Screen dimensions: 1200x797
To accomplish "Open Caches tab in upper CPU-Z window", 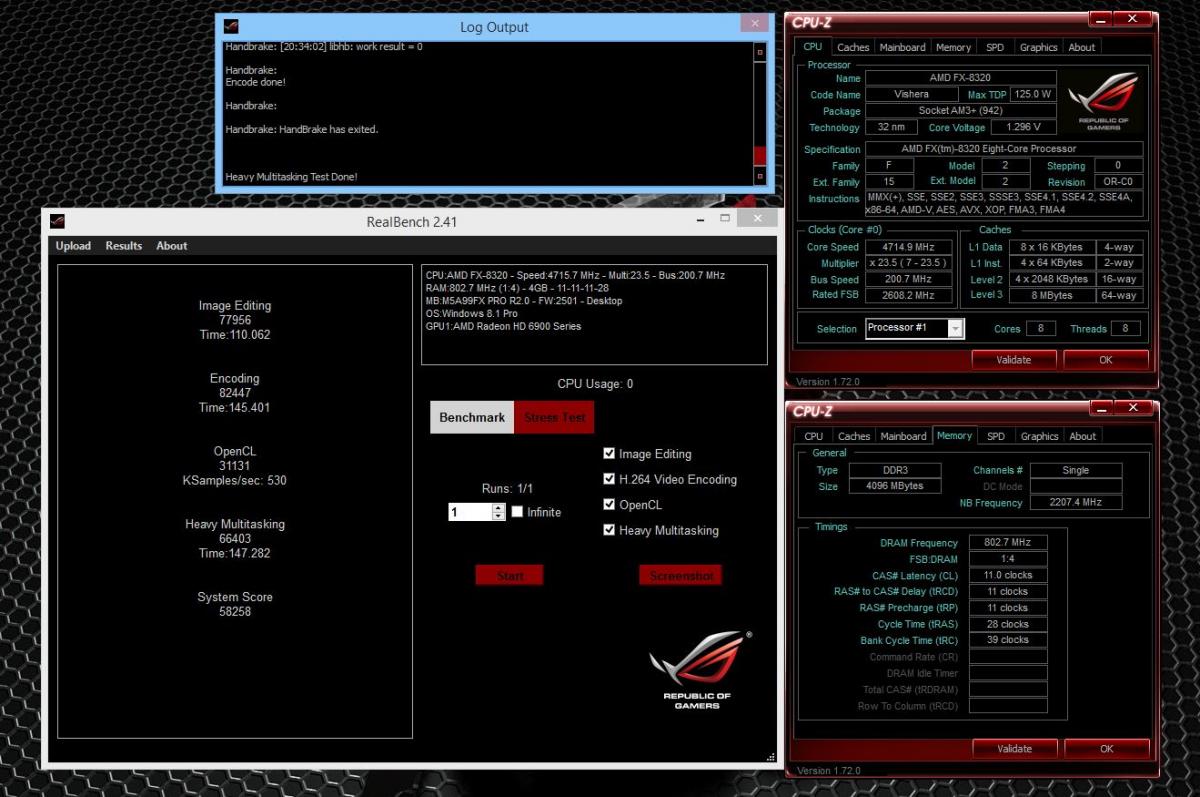I will coord(853,47).
